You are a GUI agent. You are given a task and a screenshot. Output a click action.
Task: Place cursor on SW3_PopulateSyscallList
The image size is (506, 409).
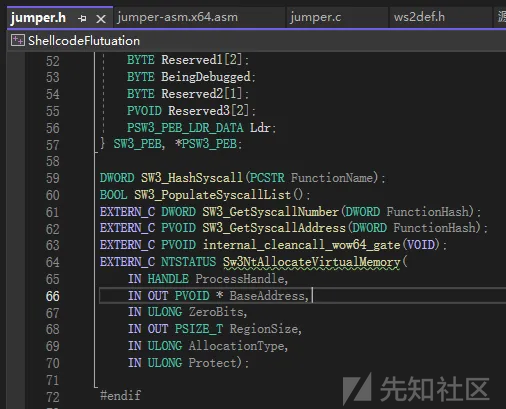(212, 195)
